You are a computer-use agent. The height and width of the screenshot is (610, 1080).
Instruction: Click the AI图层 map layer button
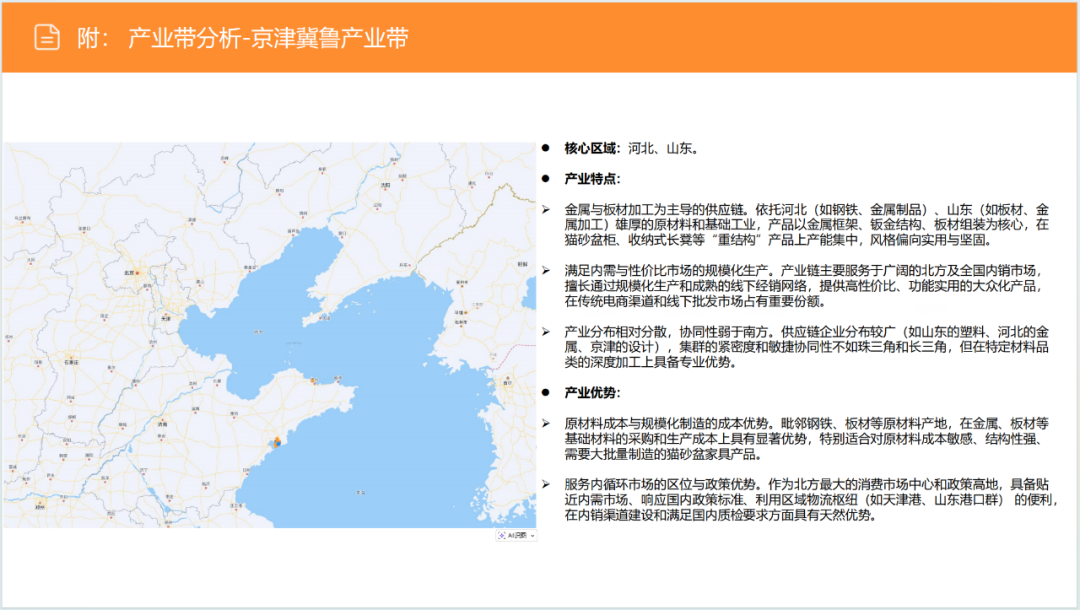click(515, 535)
